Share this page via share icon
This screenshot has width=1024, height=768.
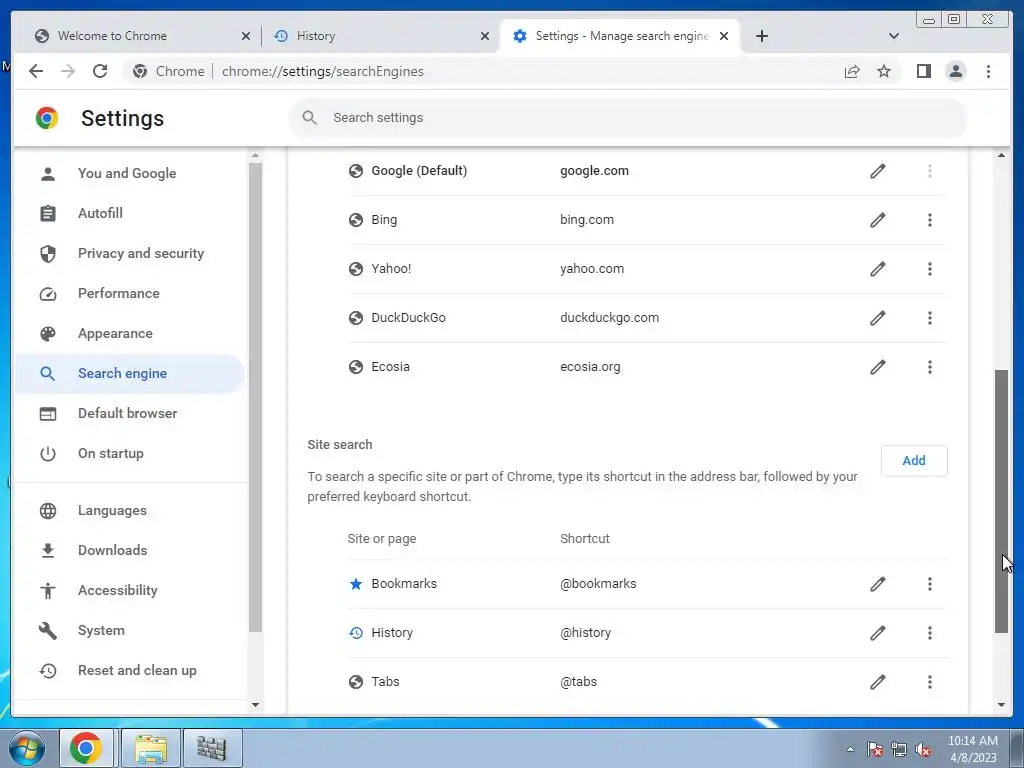coord(852,71)
